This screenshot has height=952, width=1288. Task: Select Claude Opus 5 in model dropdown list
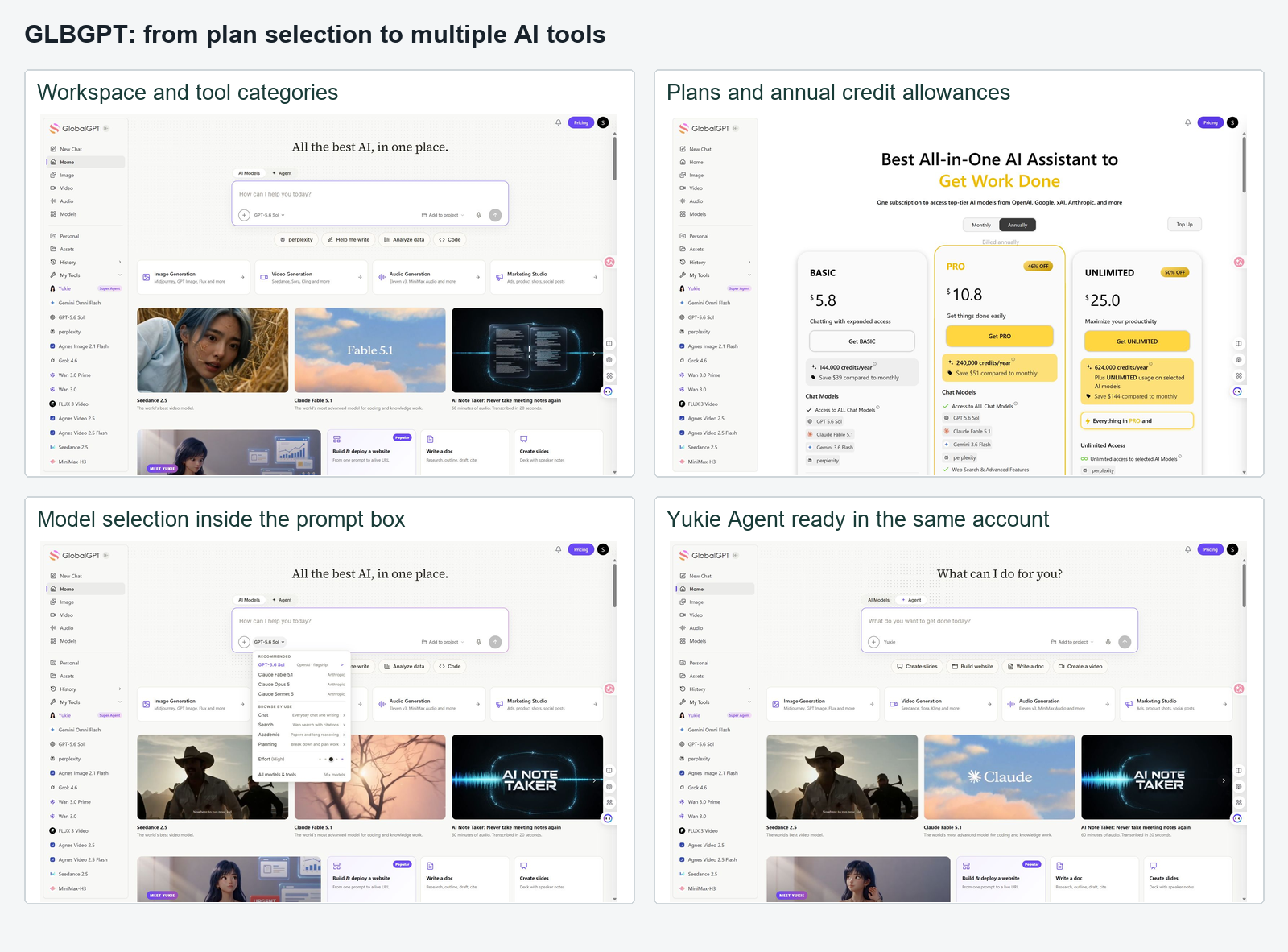coord(301,685)
